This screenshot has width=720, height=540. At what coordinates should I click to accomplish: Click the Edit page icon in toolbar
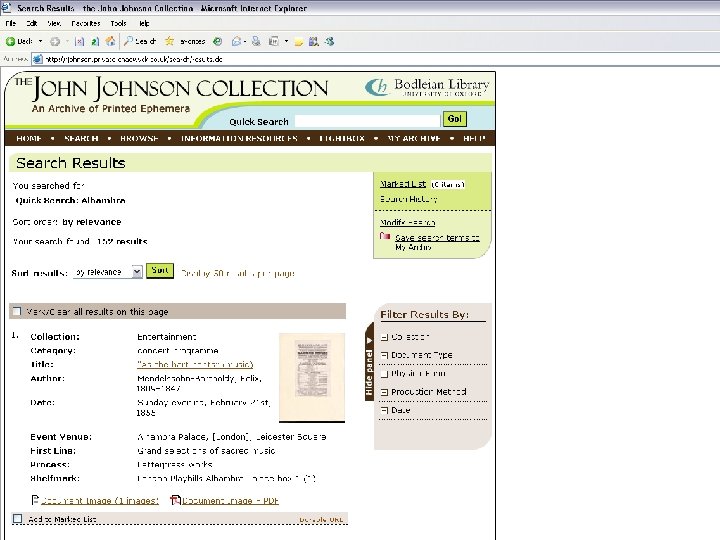click(274, 41)
